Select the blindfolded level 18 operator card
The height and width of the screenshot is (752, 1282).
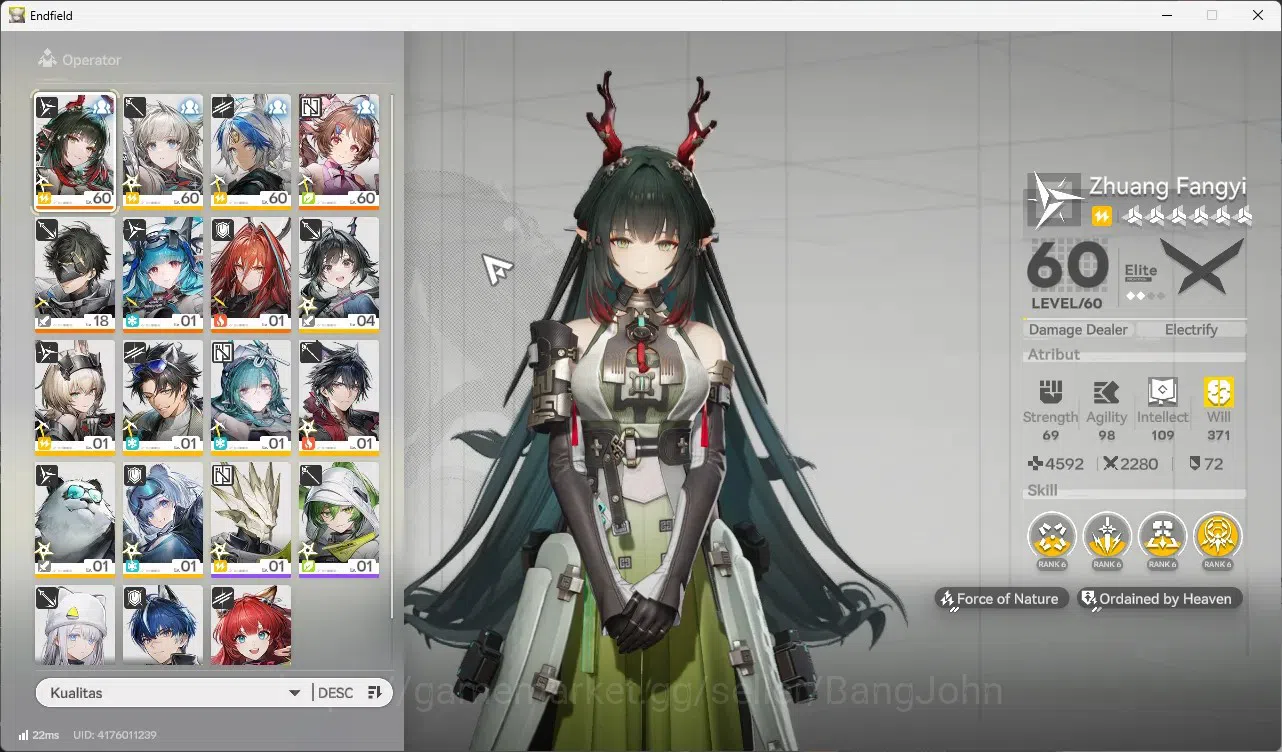75,275
